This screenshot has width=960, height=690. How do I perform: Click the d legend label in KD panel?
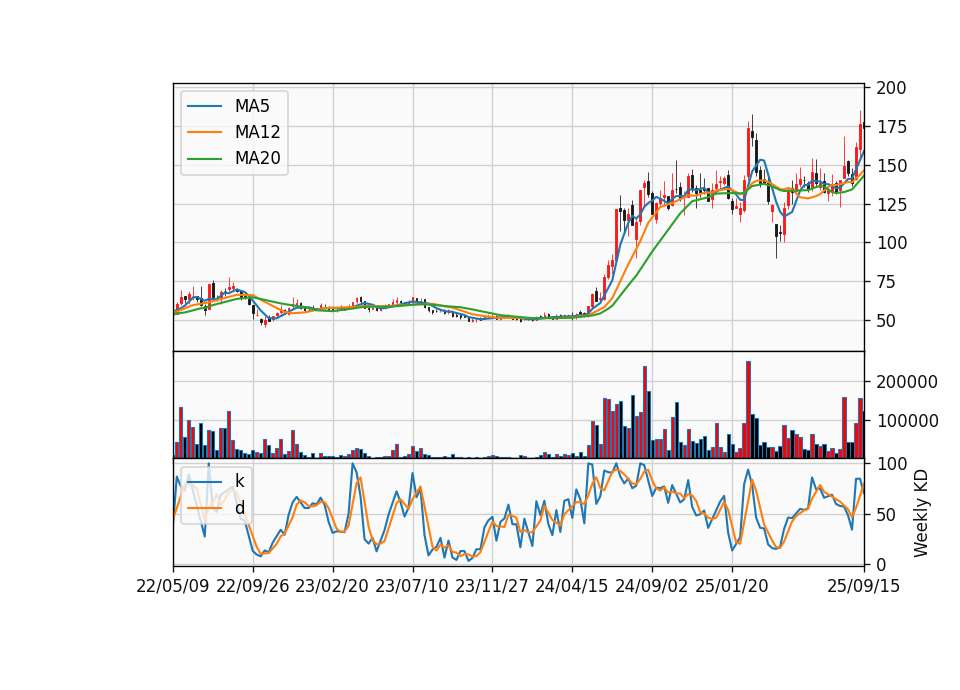coord(239,508)
